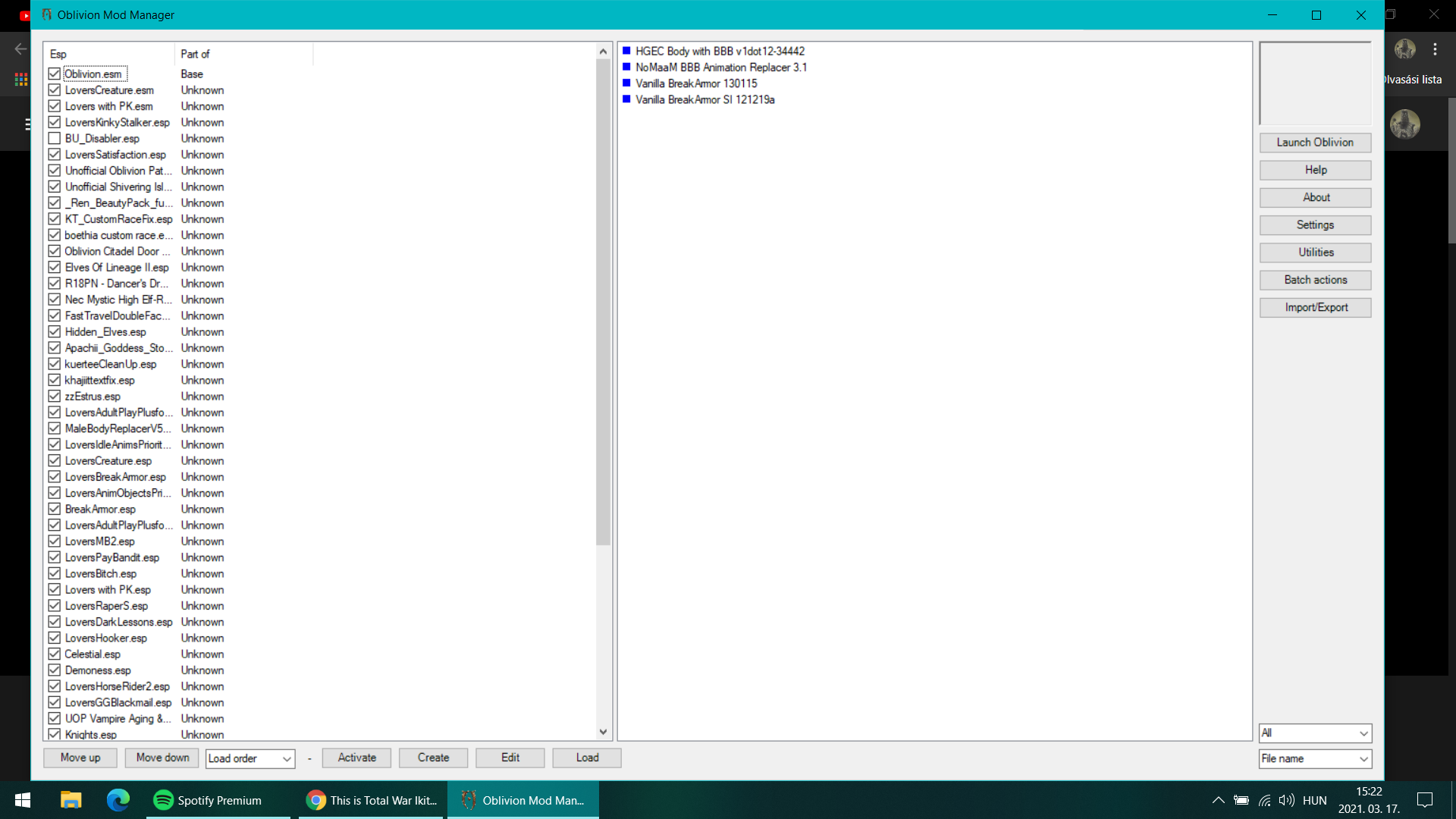The width and height of the screenshot is (1456, 819).
Task: Click the blue Vanilla BreakArmor 130115 icon
Action: [x=626, y=83]
